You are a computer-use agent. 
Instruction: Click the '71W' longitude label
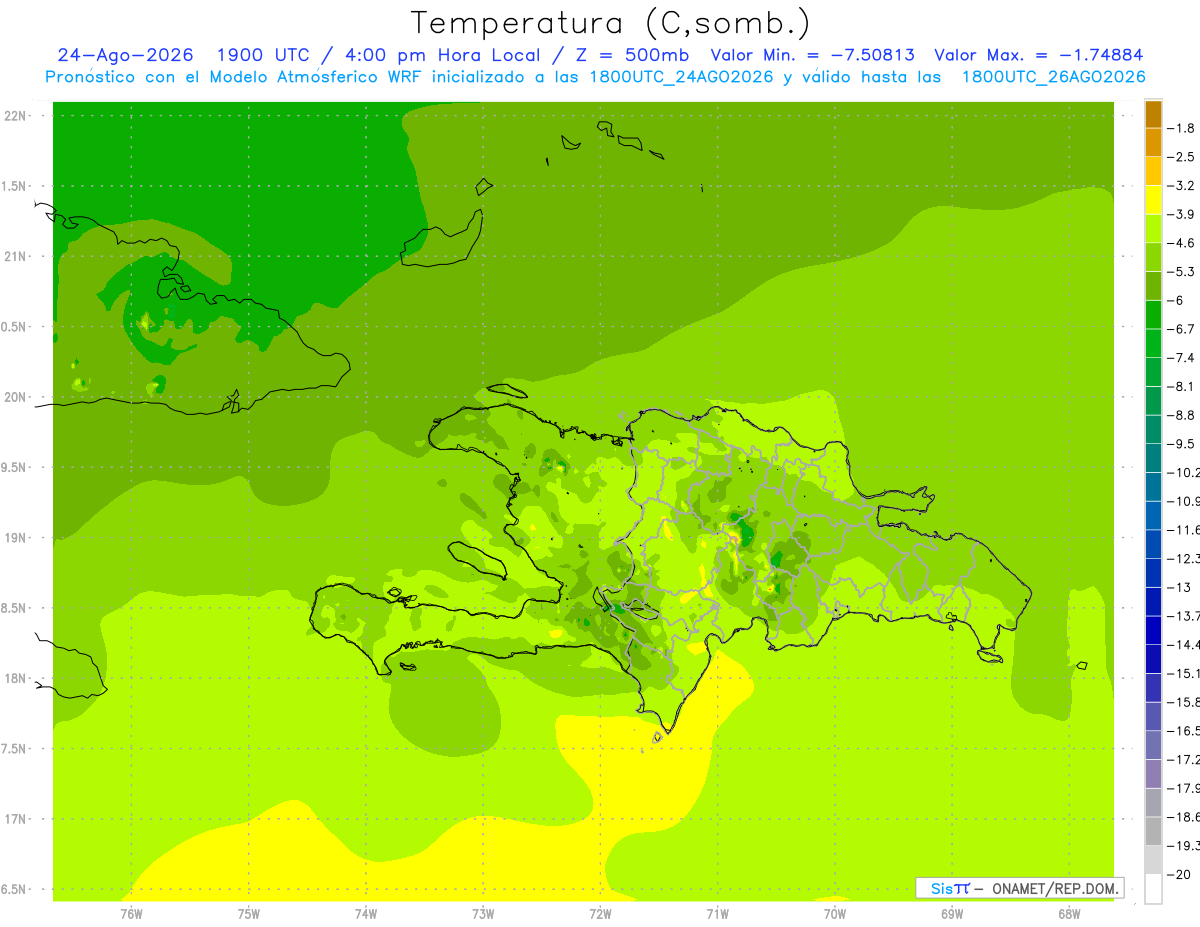point(717,914)
